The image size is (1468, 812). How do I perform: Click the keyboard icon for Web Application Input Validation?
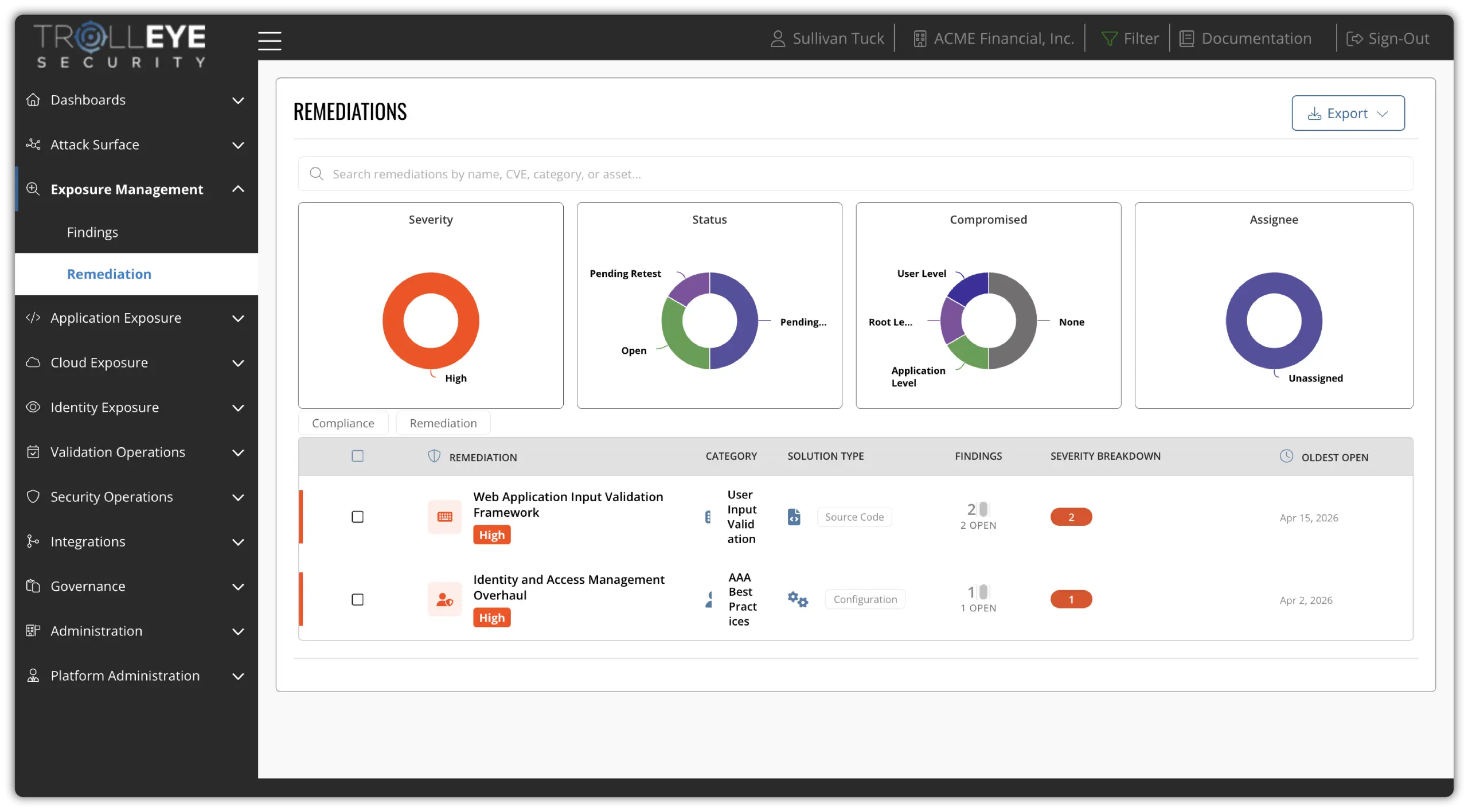click(x=445, y=517)
